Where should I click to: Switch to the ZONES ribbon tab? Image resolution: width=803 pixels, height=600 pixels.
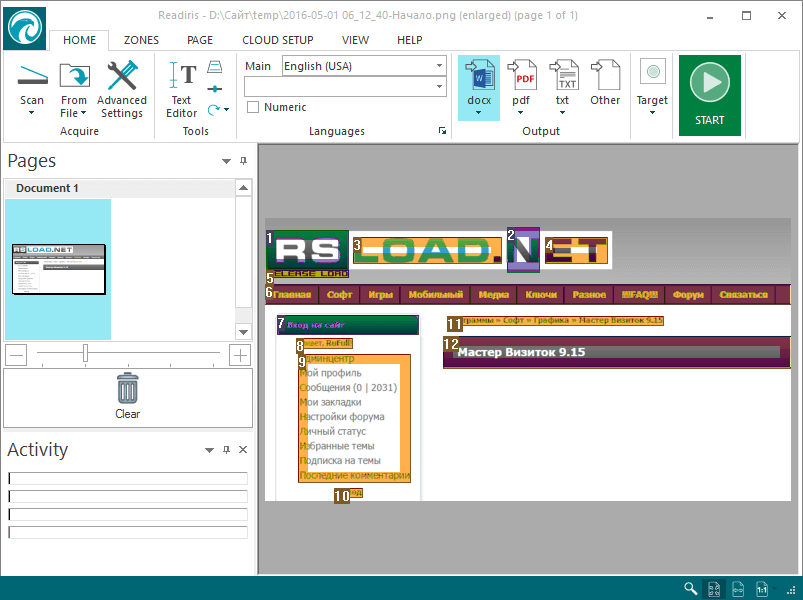[x=141, y=40]
